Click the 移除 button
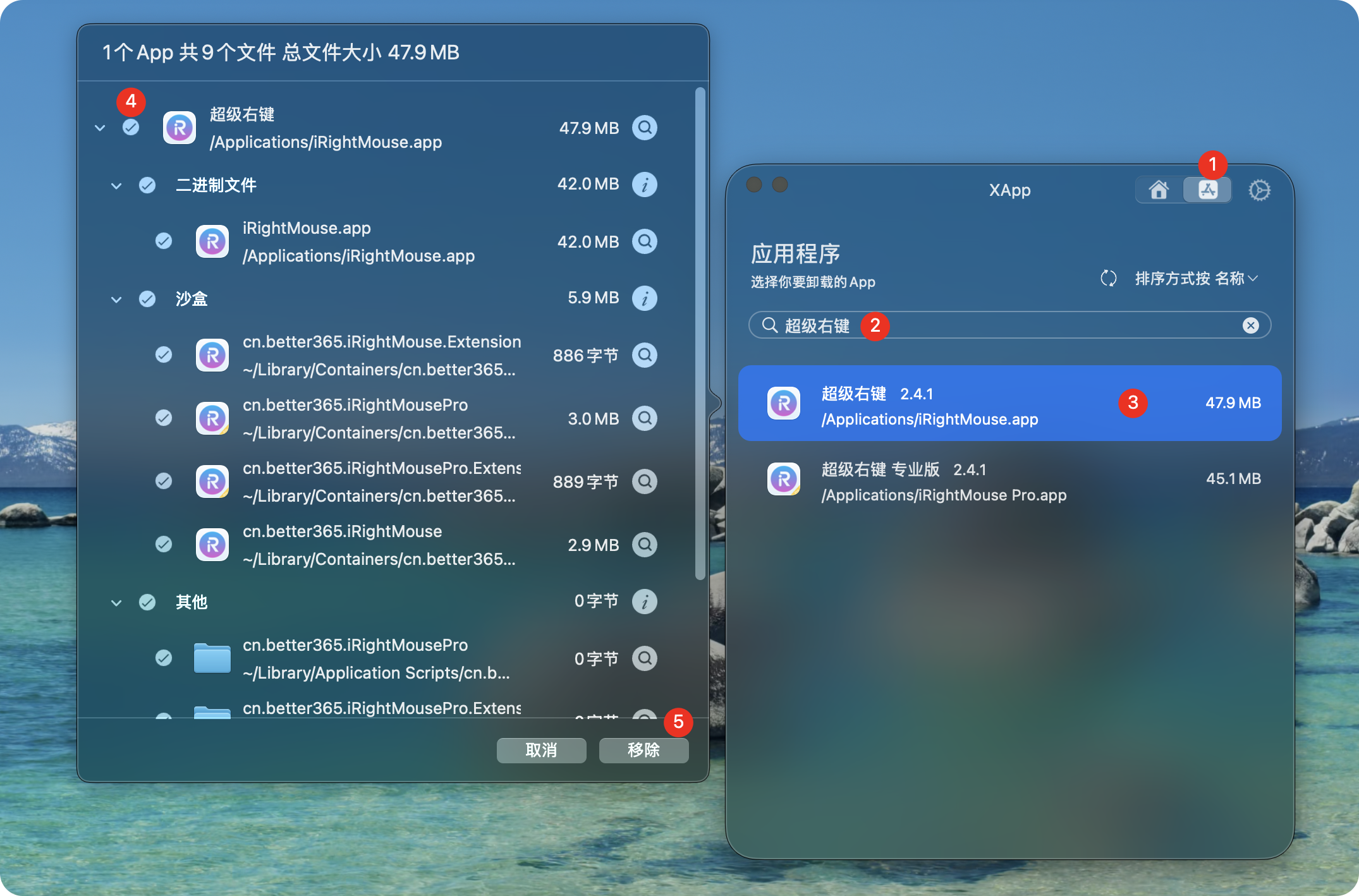The width and height of the screenshot is (1359, 896). (x=643, y=750)
